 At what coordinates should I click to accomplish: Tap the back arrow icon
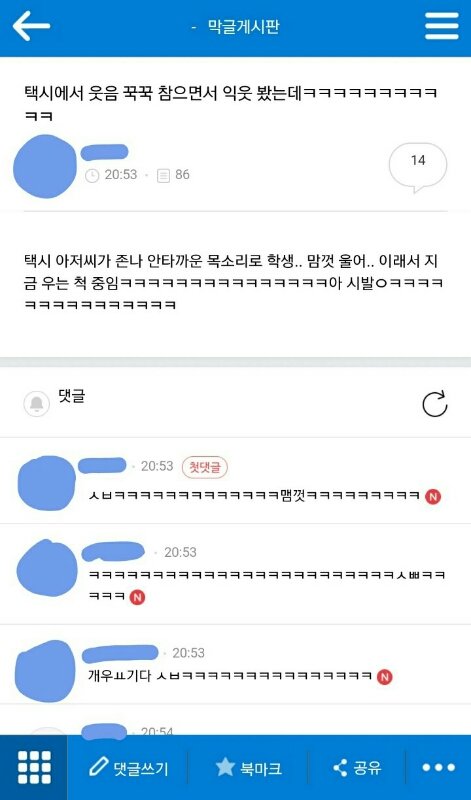pos(31,26)
